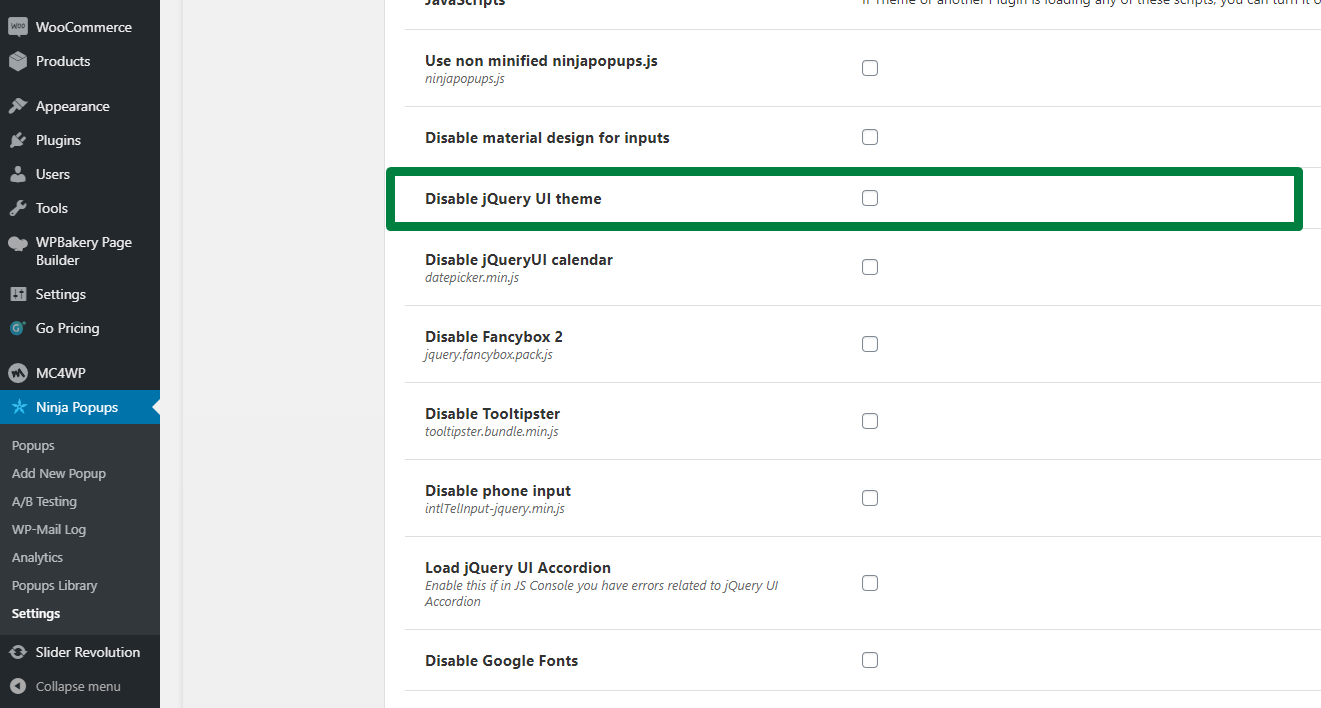Screen dimensions: 1321x708
Task: Enable Use non minified ninjapopups.js
Action: click(x=870, y=68)
